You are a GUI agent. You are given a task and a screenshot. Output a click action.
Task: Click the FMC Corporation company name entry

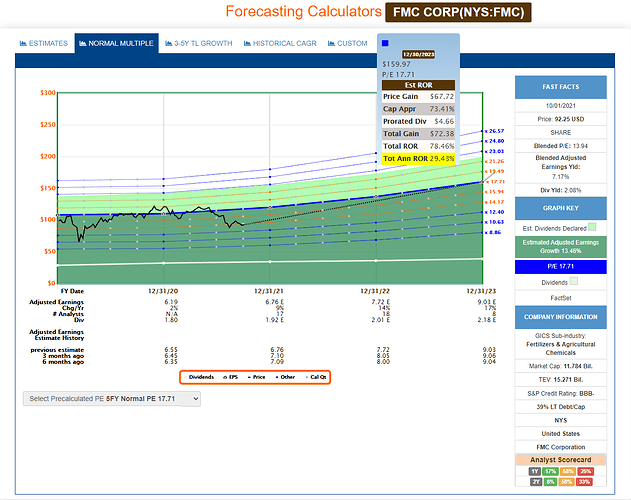tap(561, 447)
